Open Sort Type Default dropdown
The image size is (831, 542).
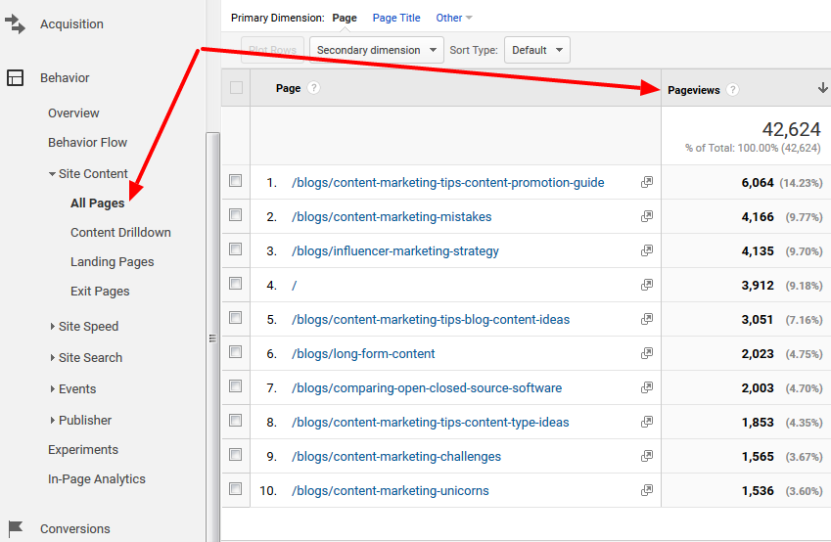(x=537, y=50)
